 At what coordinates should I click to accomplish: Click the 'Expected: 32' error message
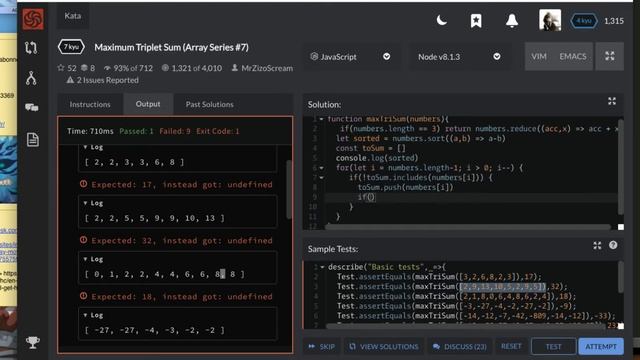177,240
